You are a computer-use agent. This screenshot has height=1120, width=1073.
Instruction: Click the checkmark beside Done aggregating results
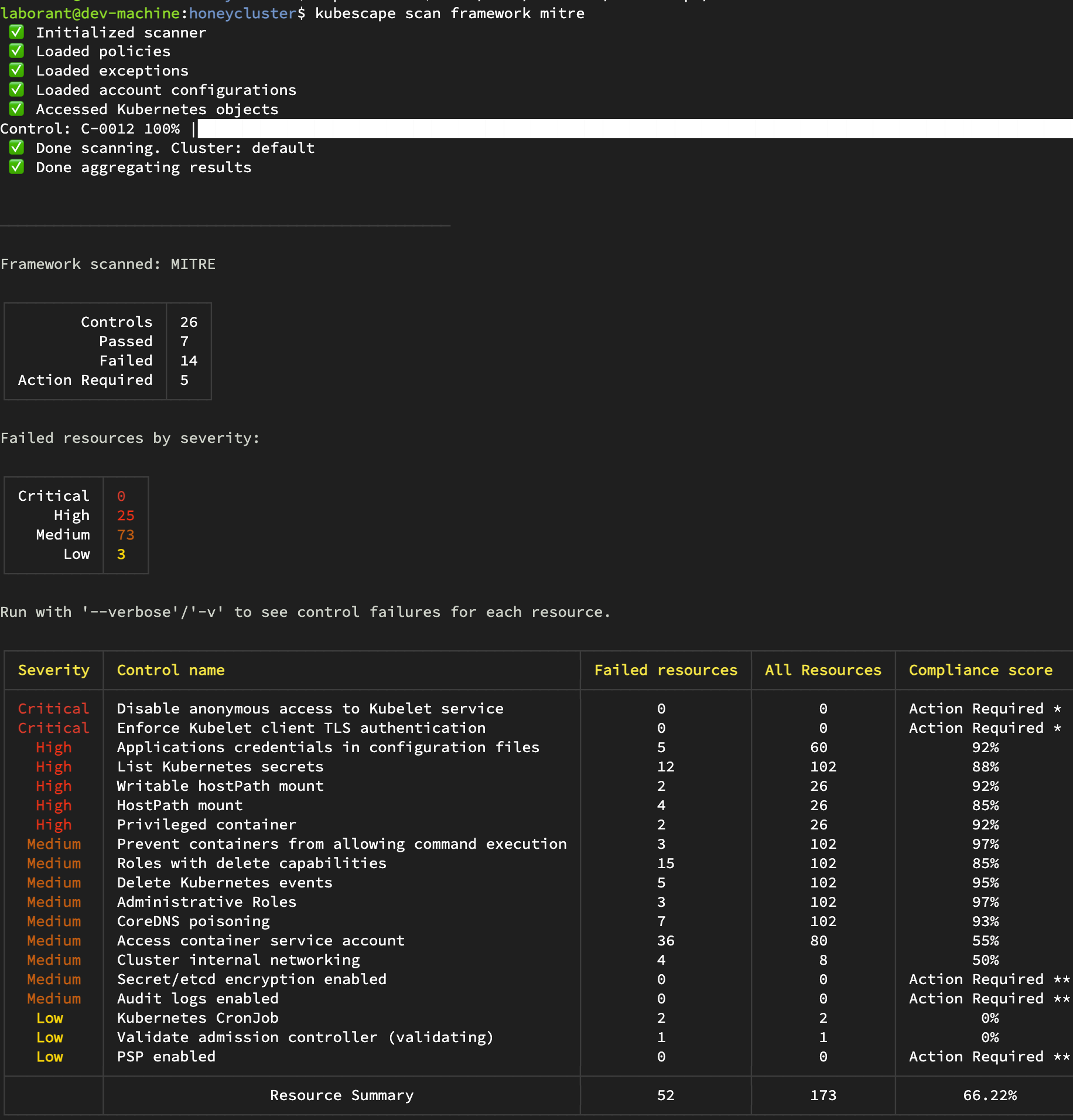point(16,167)
